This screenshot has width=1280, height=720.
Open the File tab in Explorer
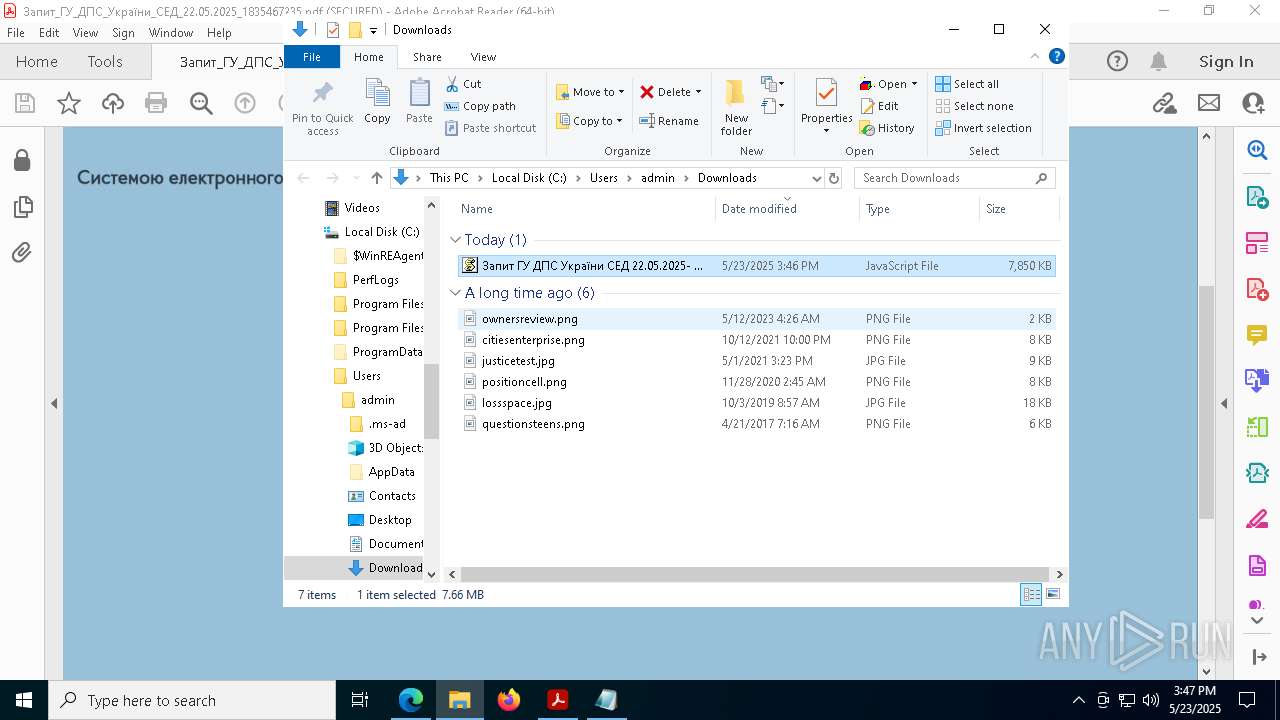coord(312,57)
